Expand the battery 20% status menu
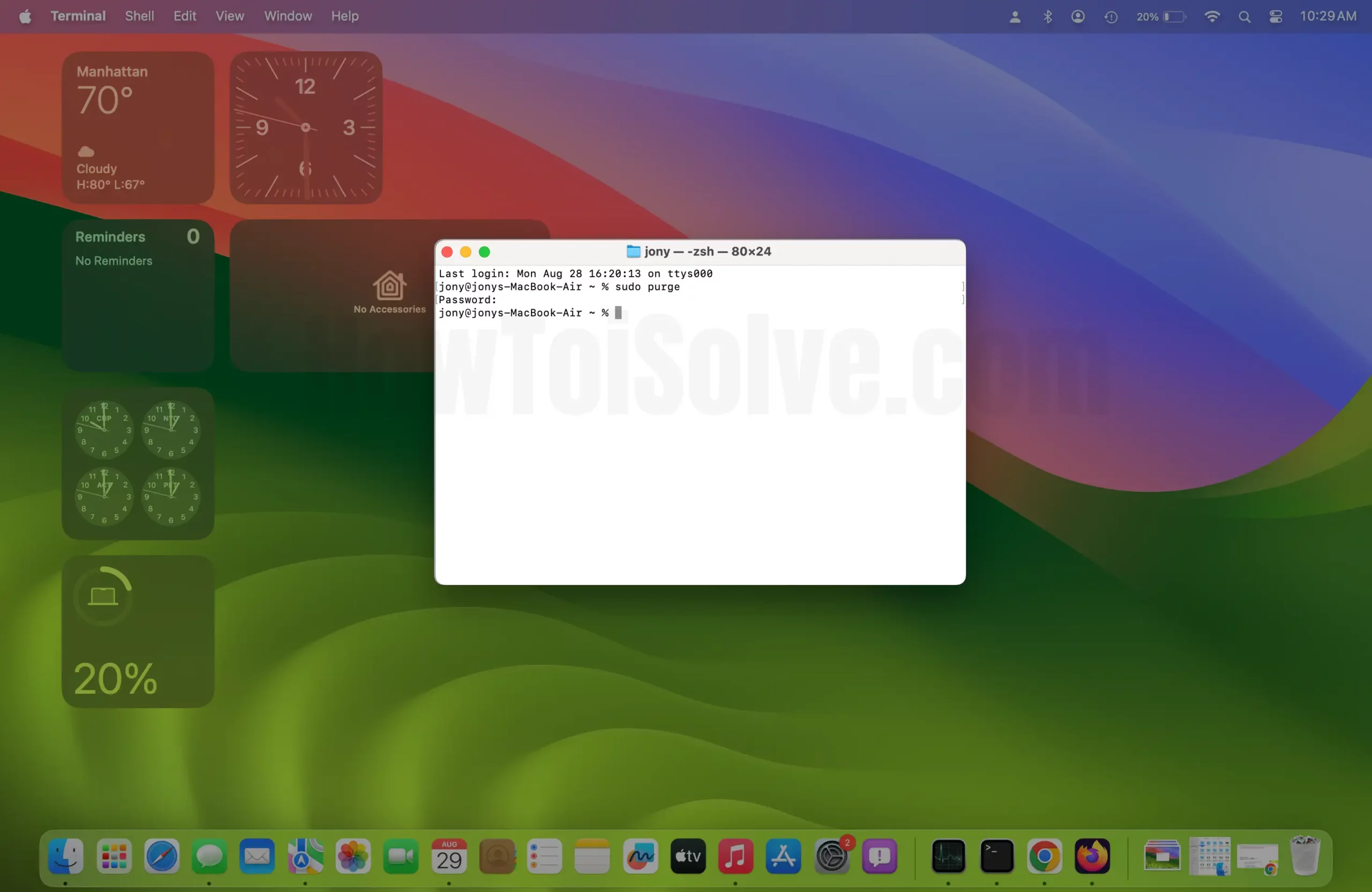This screenshot has height=892, width=1372. point(1161,17)
